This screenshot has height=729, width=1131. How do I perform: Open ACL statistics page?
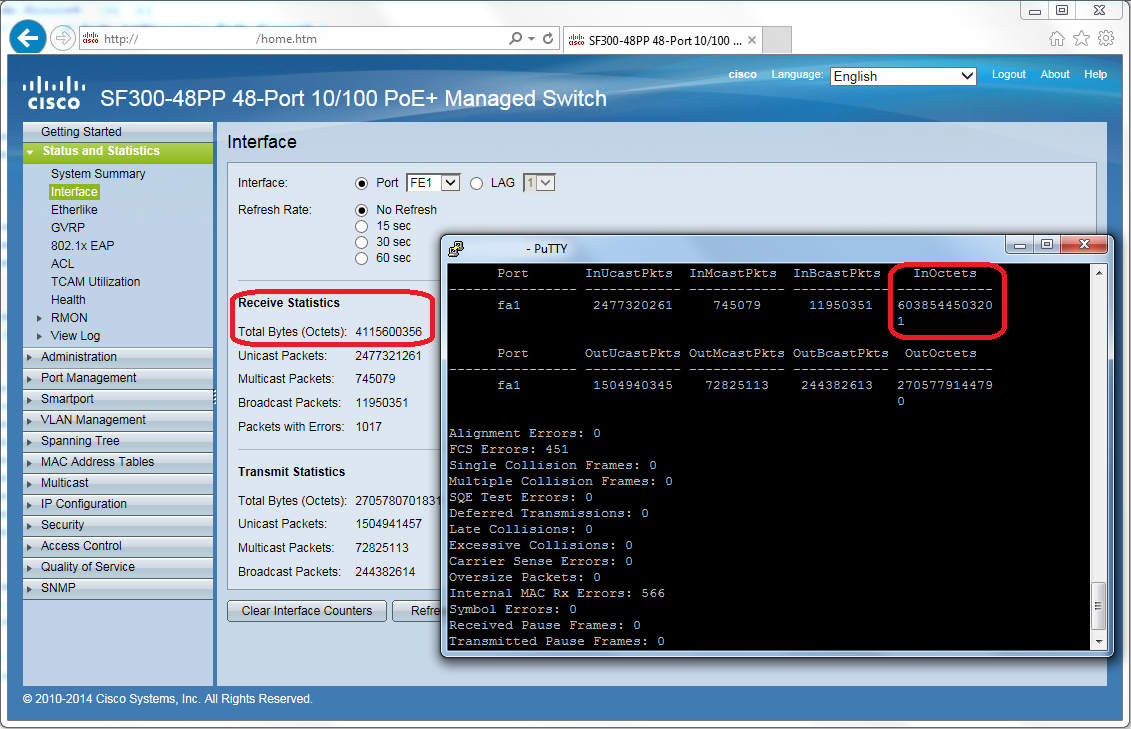click(x=62, y=264)
